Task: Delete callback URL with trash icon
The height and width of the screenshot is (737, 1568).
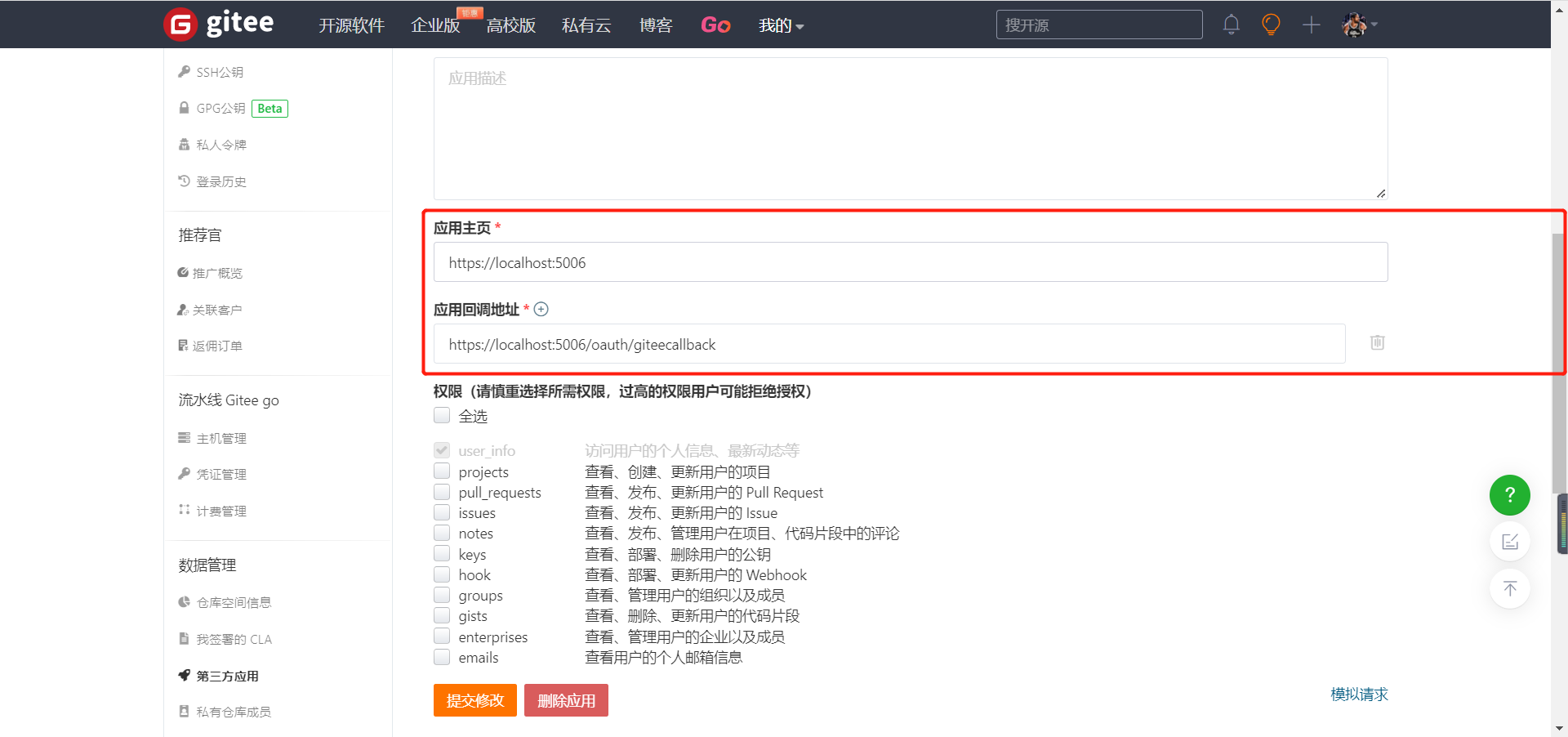Action: 1377,342
